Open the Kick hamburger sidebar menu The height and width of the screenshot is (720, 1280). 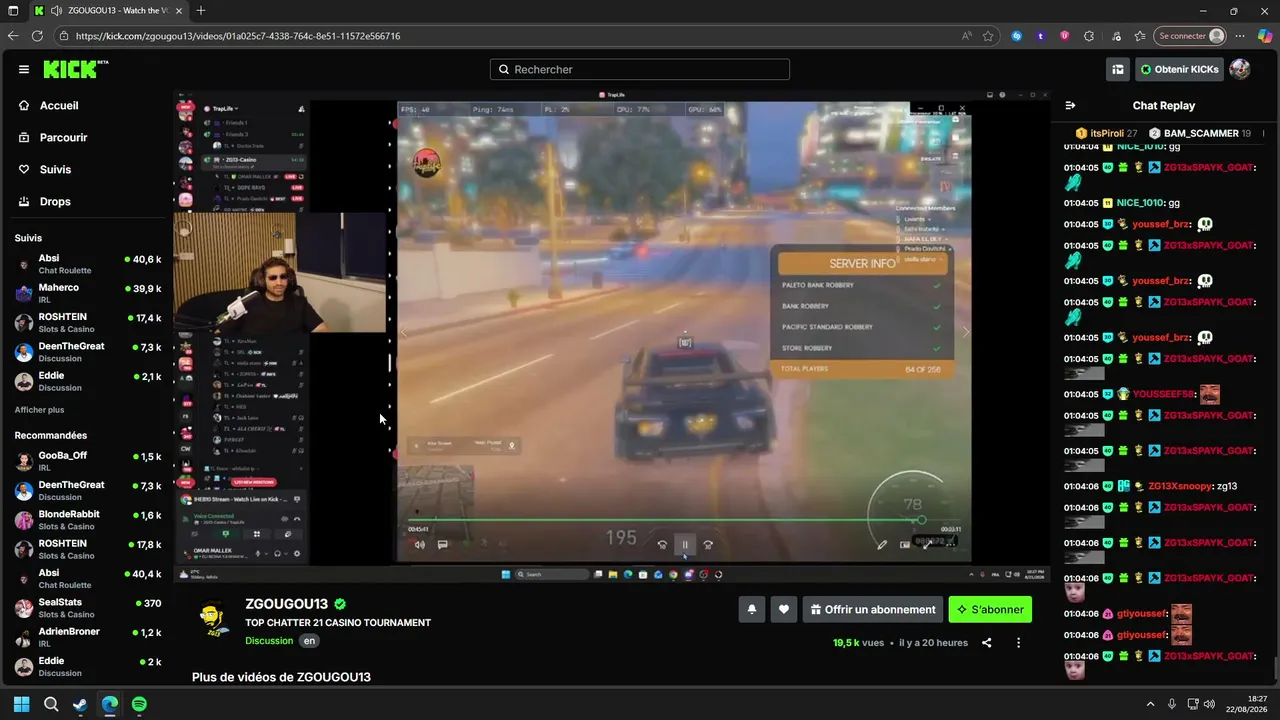pos(24,69)
